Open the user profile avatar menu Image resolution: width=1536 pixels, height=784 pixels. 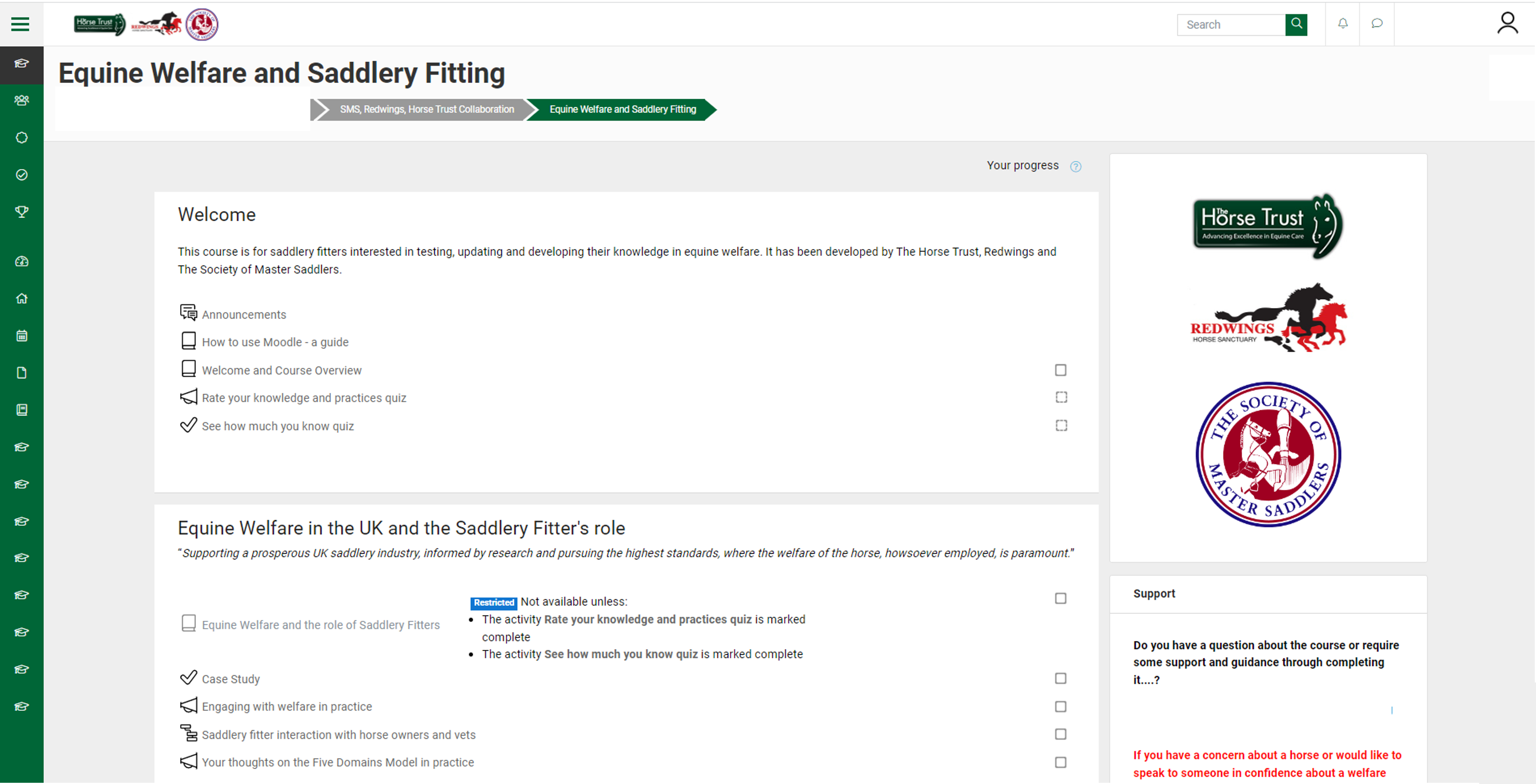[1507, 24]
